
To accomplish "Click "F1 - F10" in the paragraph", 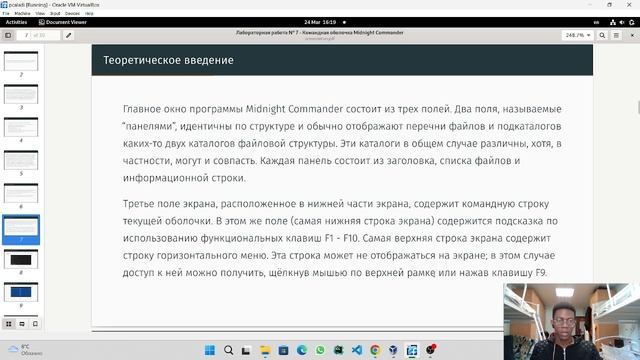I will pyautogui.click(x=341, y=238).
